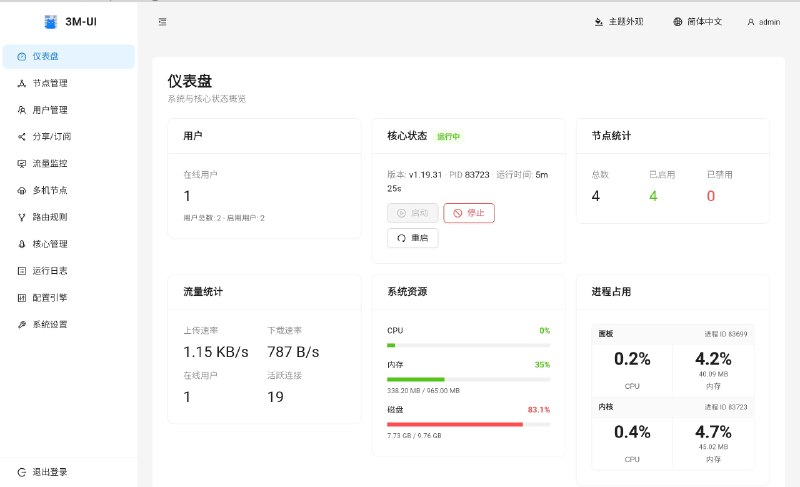The image size is (800, 487).
Task: Click the 退出登录 logout icon
Action: coord(21,472)
